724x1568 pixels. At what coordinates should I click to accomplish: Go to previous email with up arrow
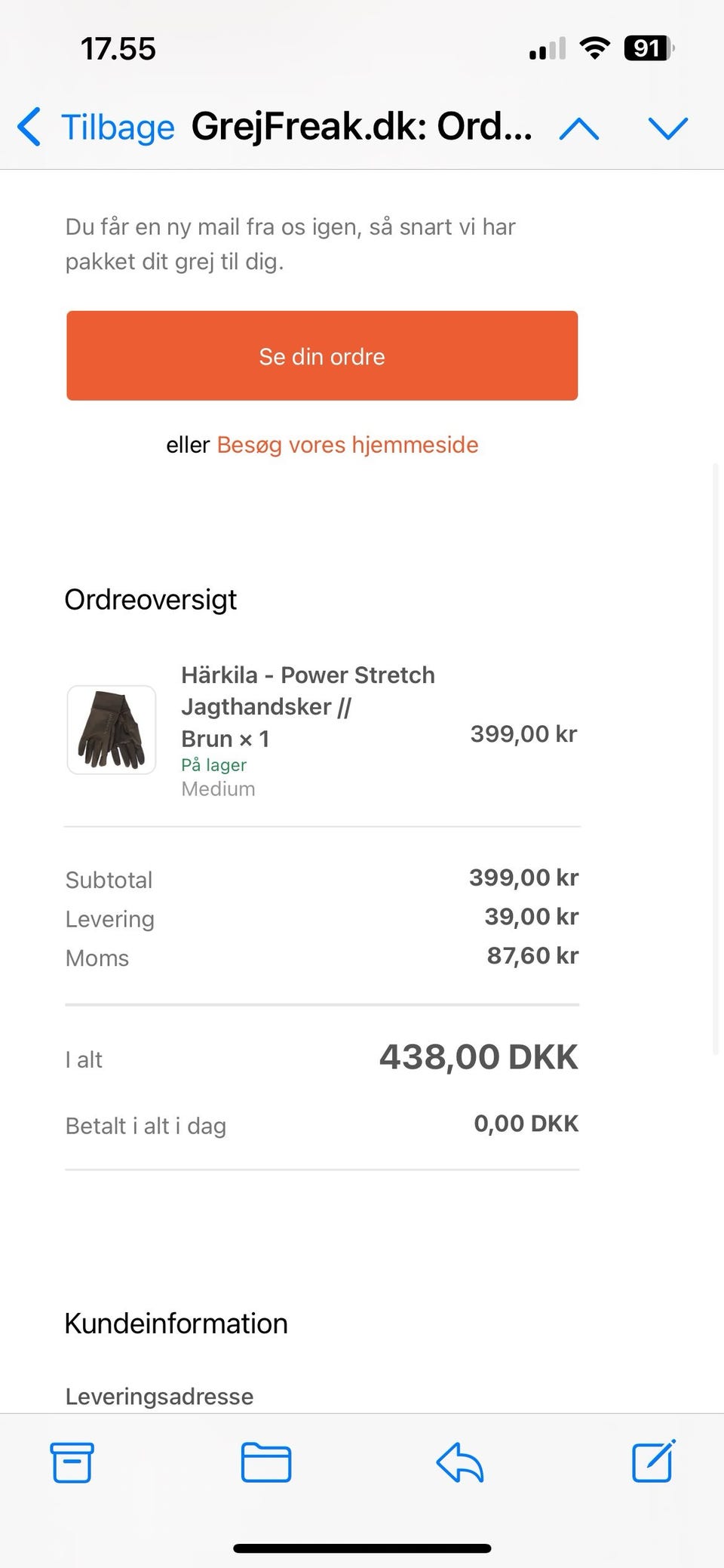(x=579, y=128)
